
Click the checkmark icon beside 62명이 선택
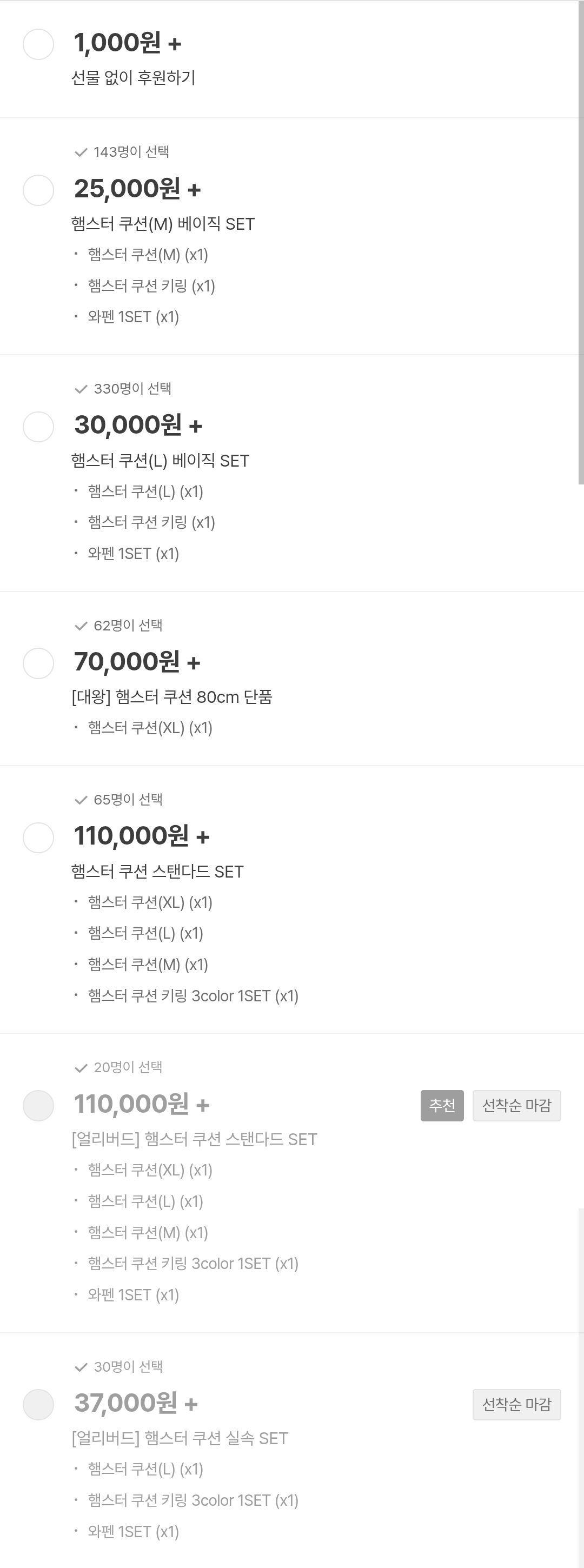click(81, 626)
